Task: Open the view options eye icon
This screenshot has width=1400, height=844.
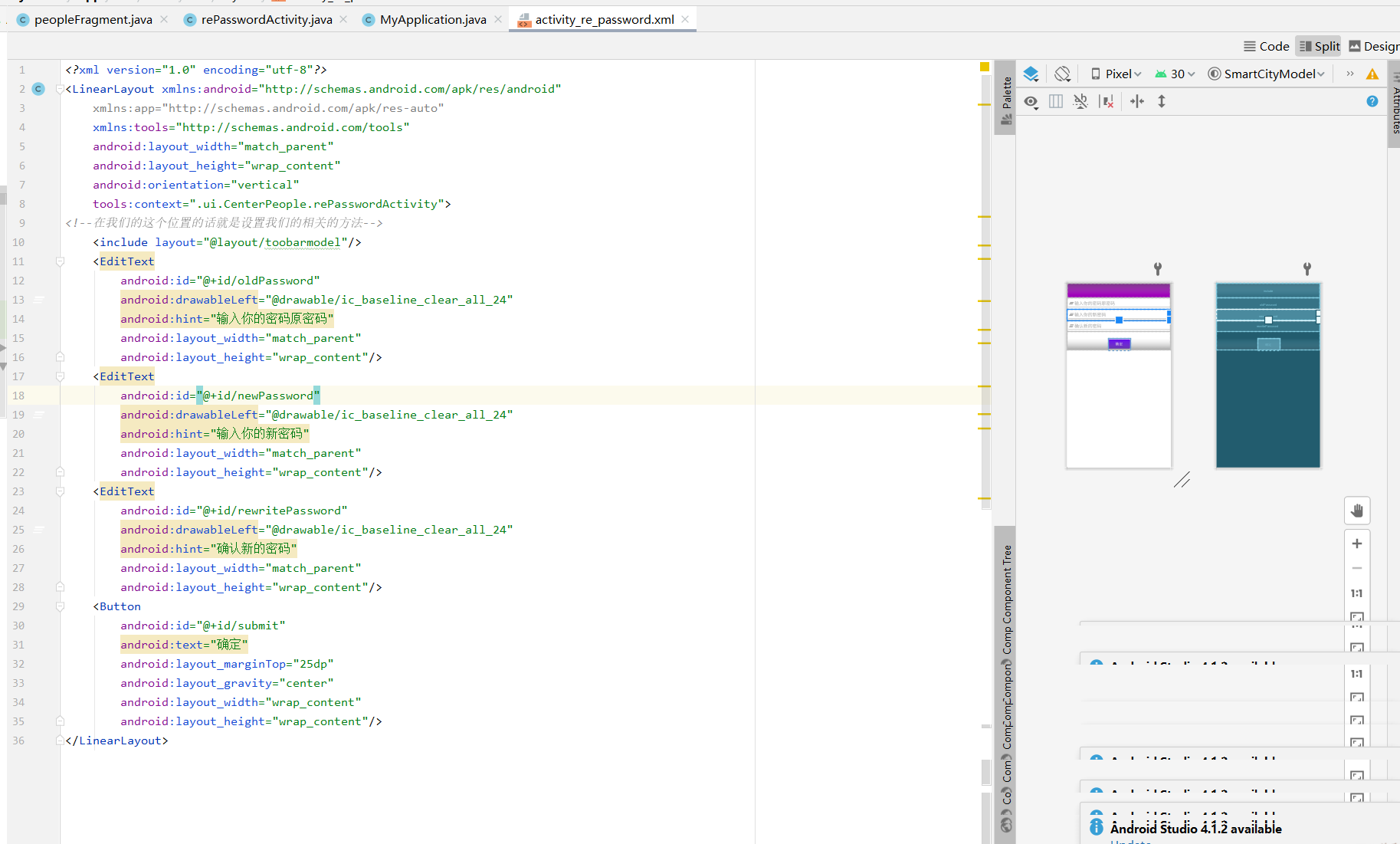Action: tap(1031, 101)
